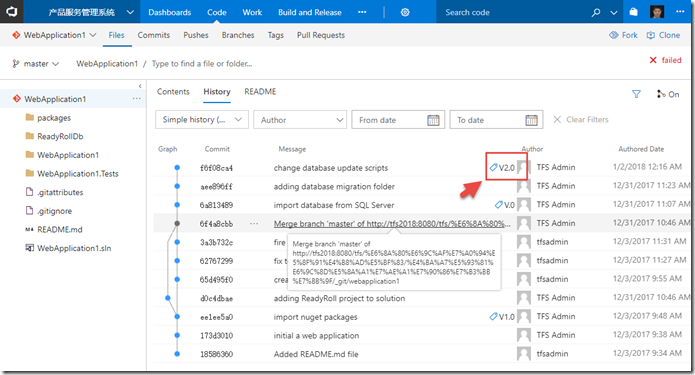
Task: Open the far-right header ellipsis menu
Action: [680, 12]
